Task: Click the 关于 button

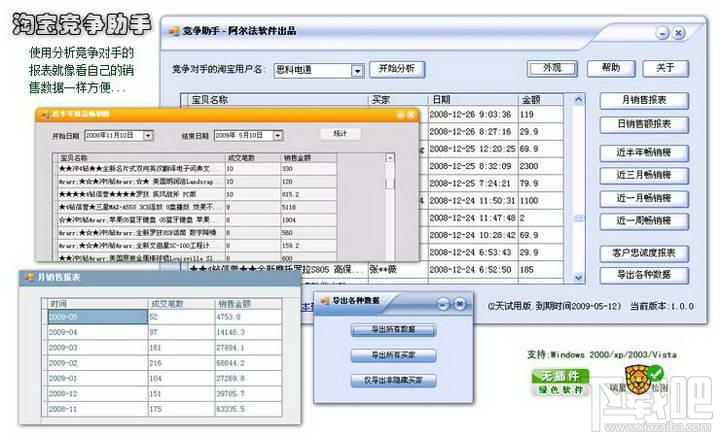Action: point(665,68)
